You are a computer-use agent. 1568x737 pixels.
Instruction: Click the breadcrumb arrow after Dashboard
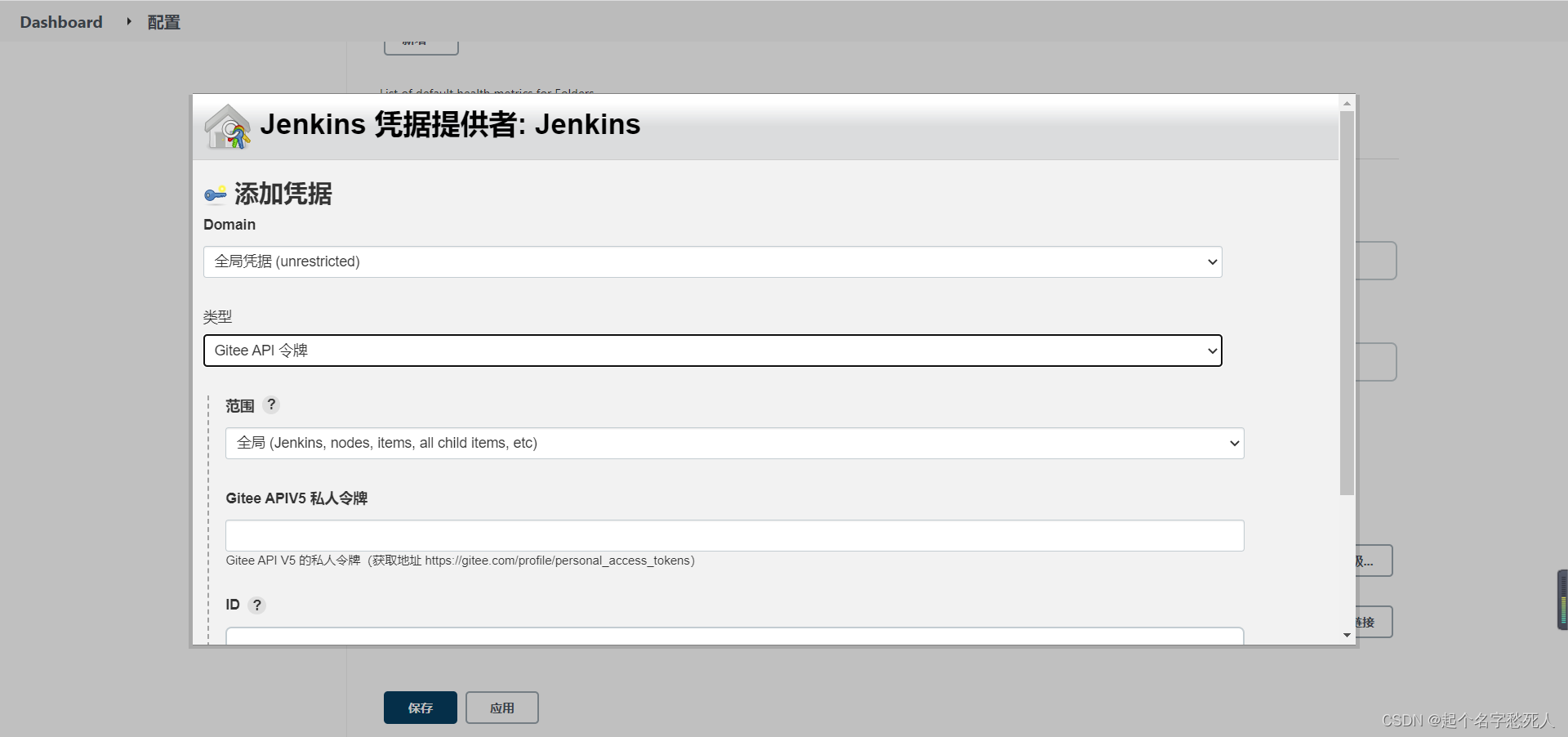(129, 21)
